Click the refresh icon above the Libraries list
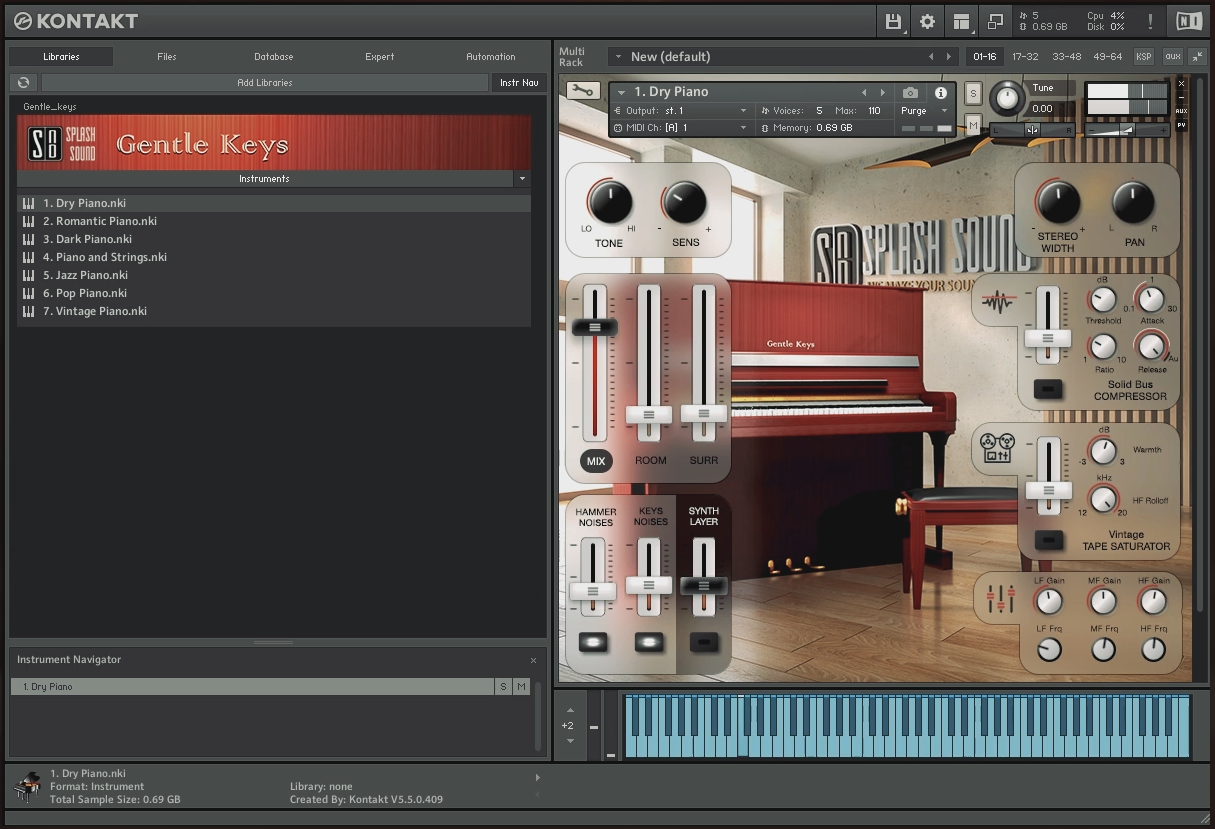The width and height of the screenshot is (1215, 829). (x=23, y=82)
